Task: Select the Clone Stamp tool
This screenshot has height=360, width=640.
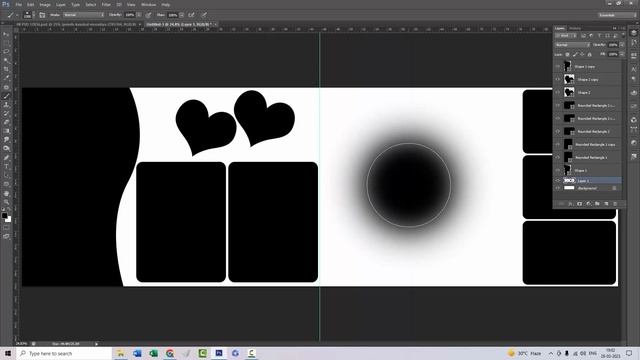Action: coord(6,105)
